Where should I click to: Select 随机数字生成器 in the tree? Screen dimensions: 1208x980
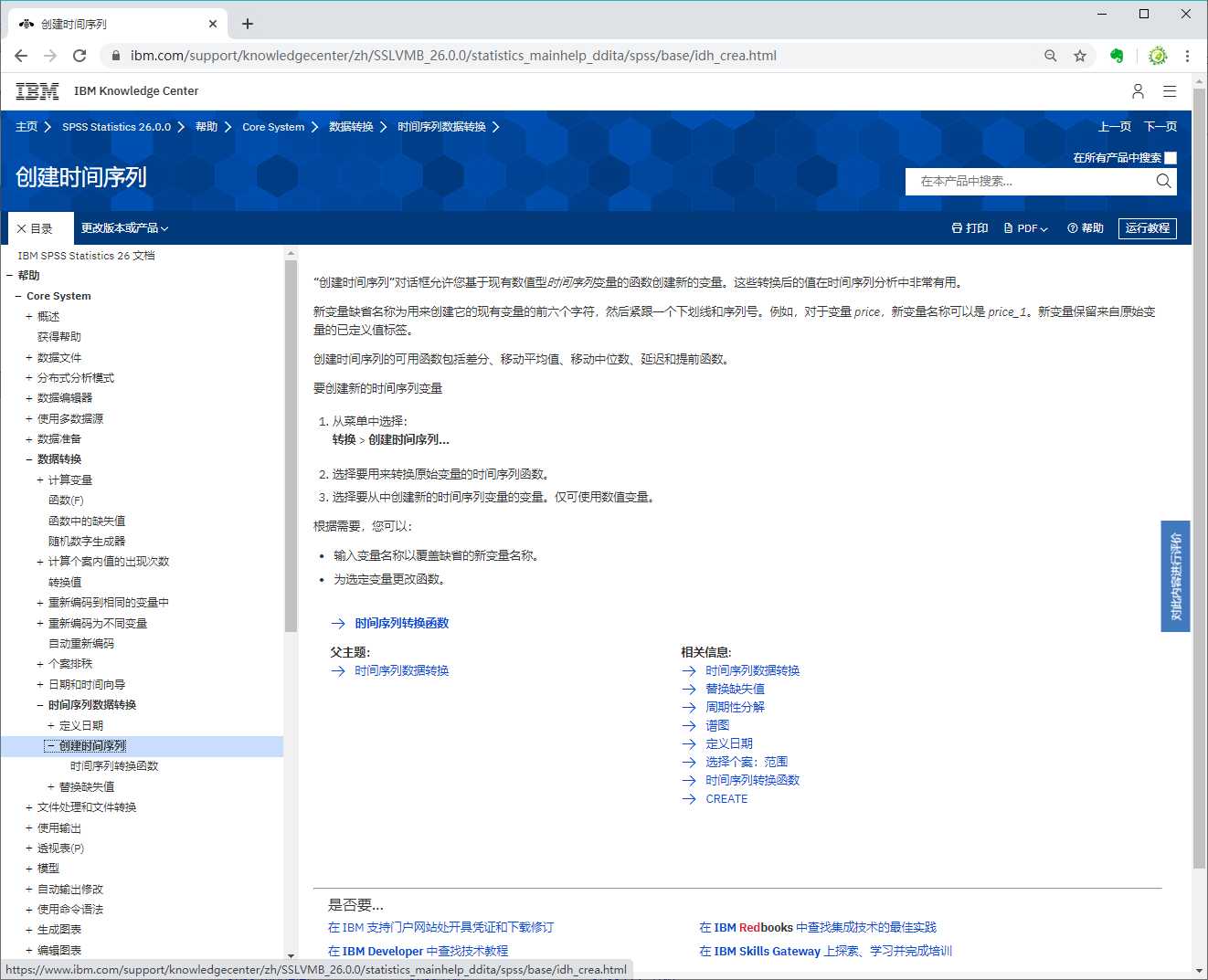[87, 542]
